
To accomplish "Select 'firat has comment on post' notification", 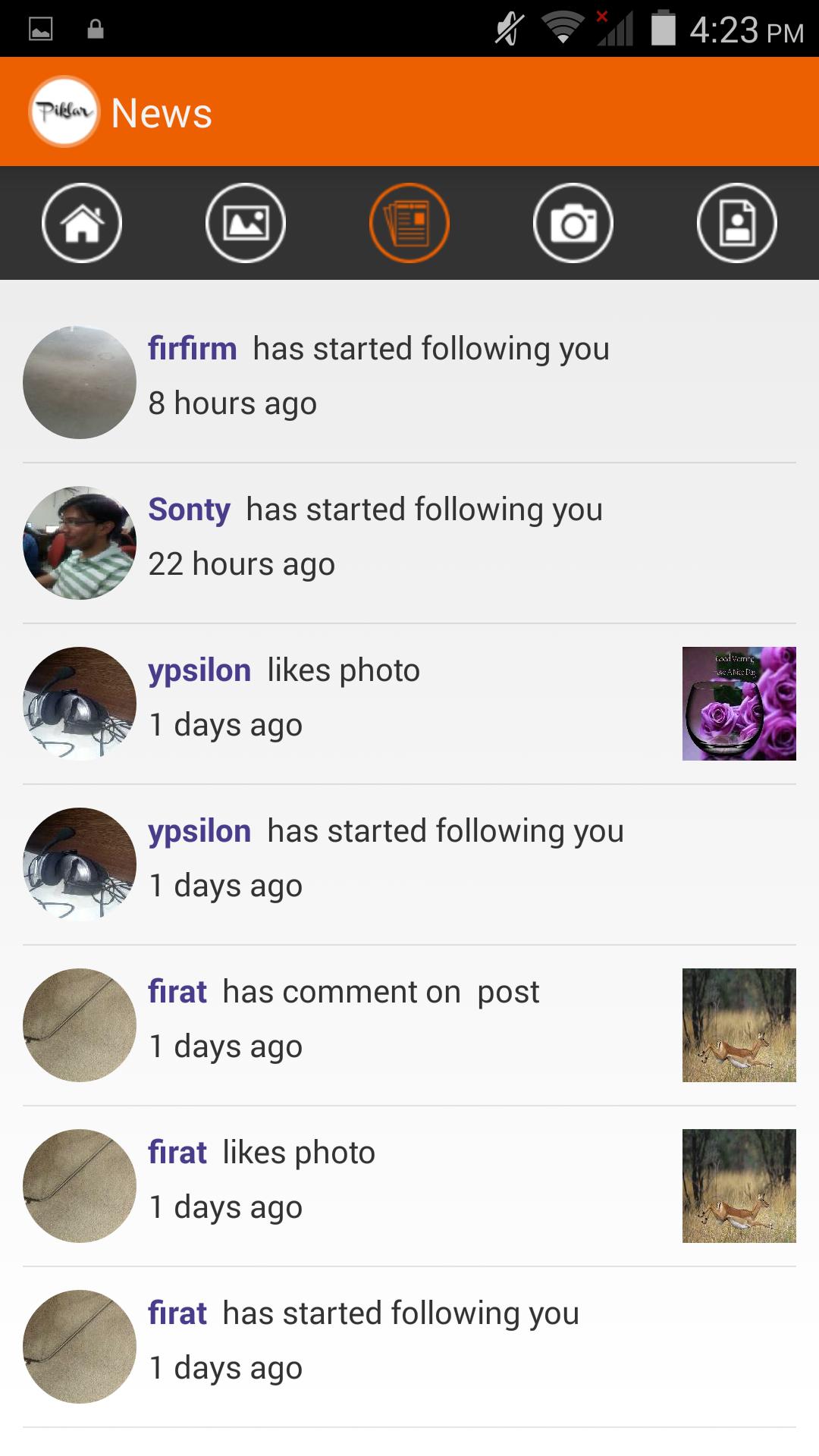I will pos(409,1025).
